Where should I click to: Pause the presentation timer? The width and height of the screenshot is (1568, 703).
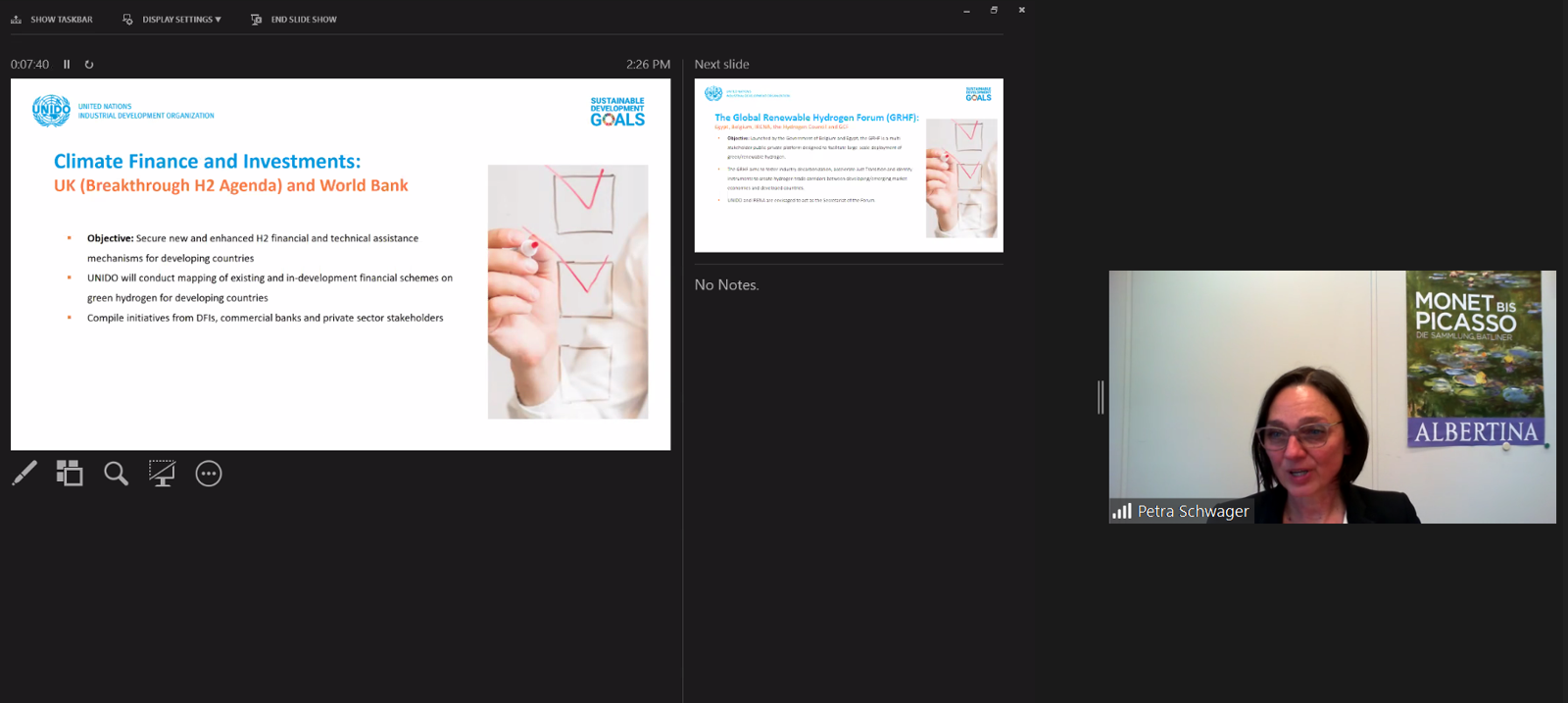[x=67, y=65]
